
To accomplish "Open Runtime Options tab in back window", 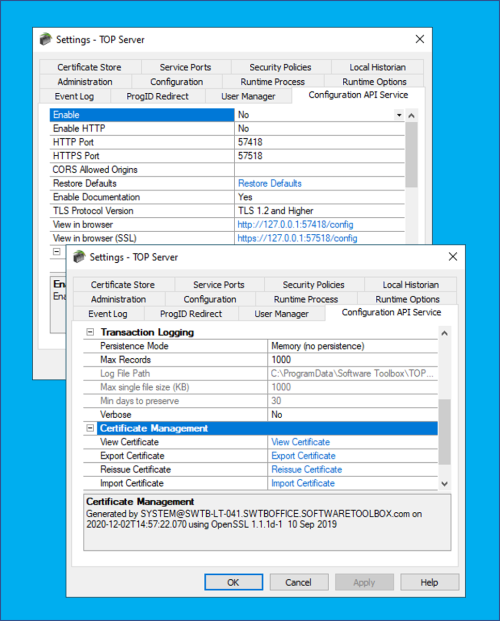I will (374, 82).
